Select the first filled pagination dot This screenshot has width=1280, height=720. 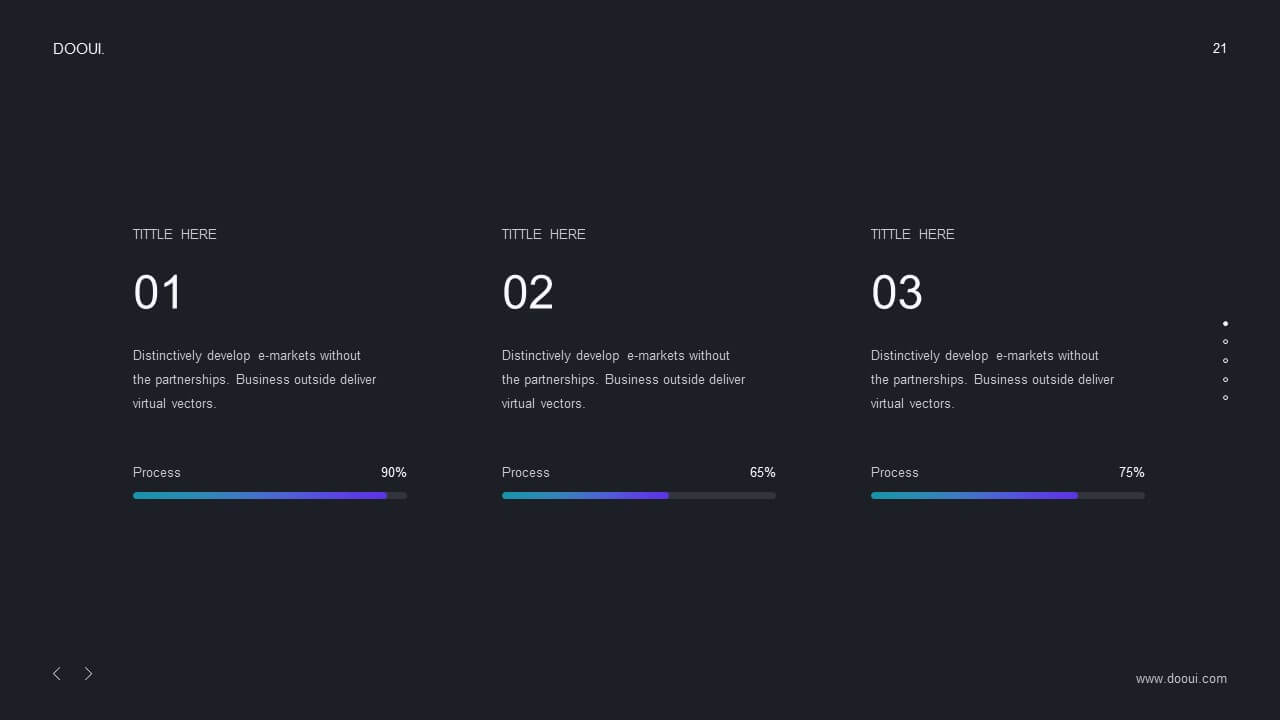tap(1225, 323)
